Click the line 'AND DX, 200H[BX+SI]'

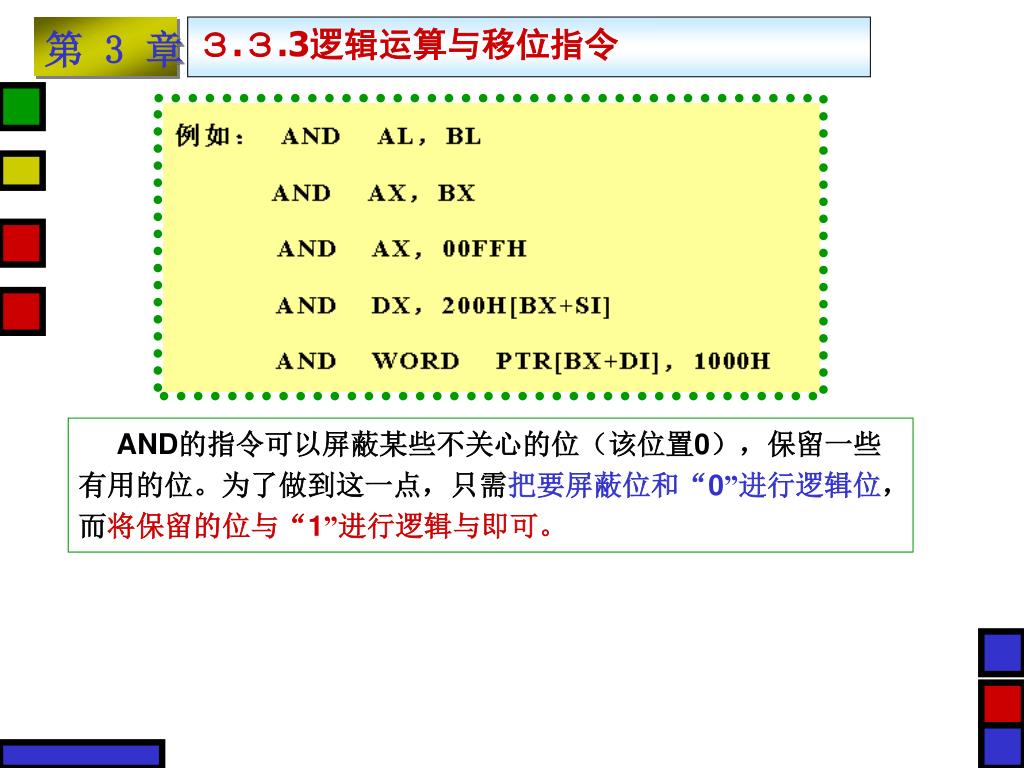pos(443,306)
